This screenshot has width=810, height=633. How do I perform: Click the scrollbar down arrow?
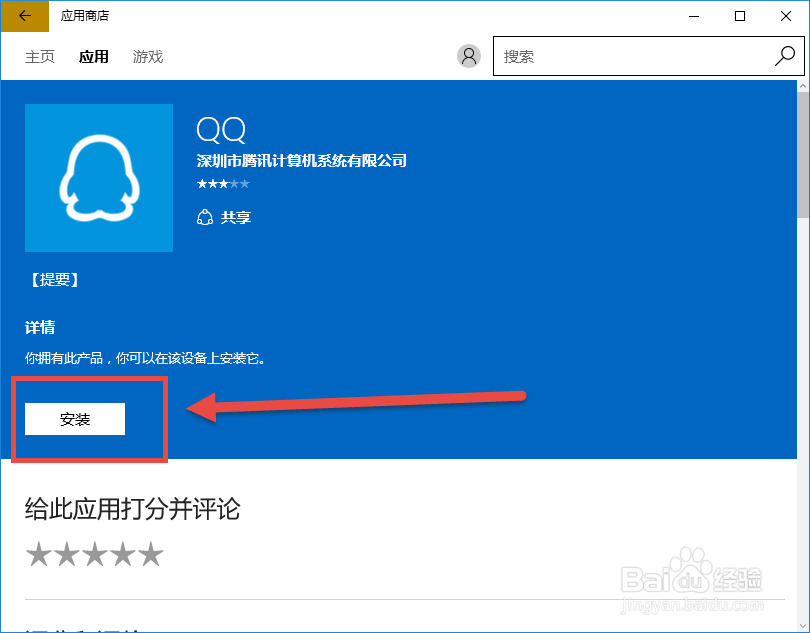click(803, 625)
